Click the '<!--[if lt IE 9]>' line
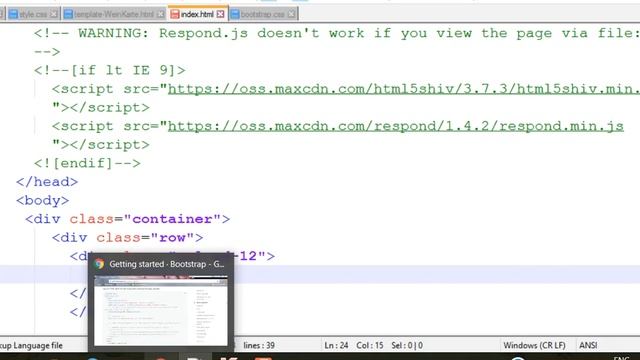Viewport: 640px width, 360px height. coord(110,70)
